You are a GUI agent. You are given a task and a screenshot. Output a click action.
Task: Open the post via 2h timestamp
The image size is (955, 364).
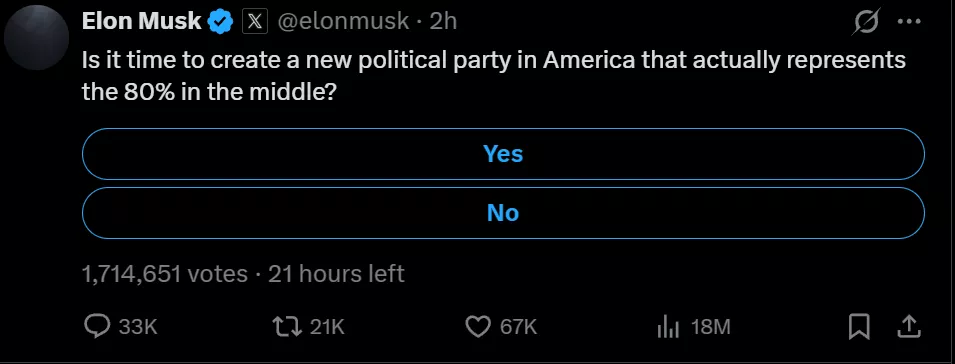(x=443, y=22)
